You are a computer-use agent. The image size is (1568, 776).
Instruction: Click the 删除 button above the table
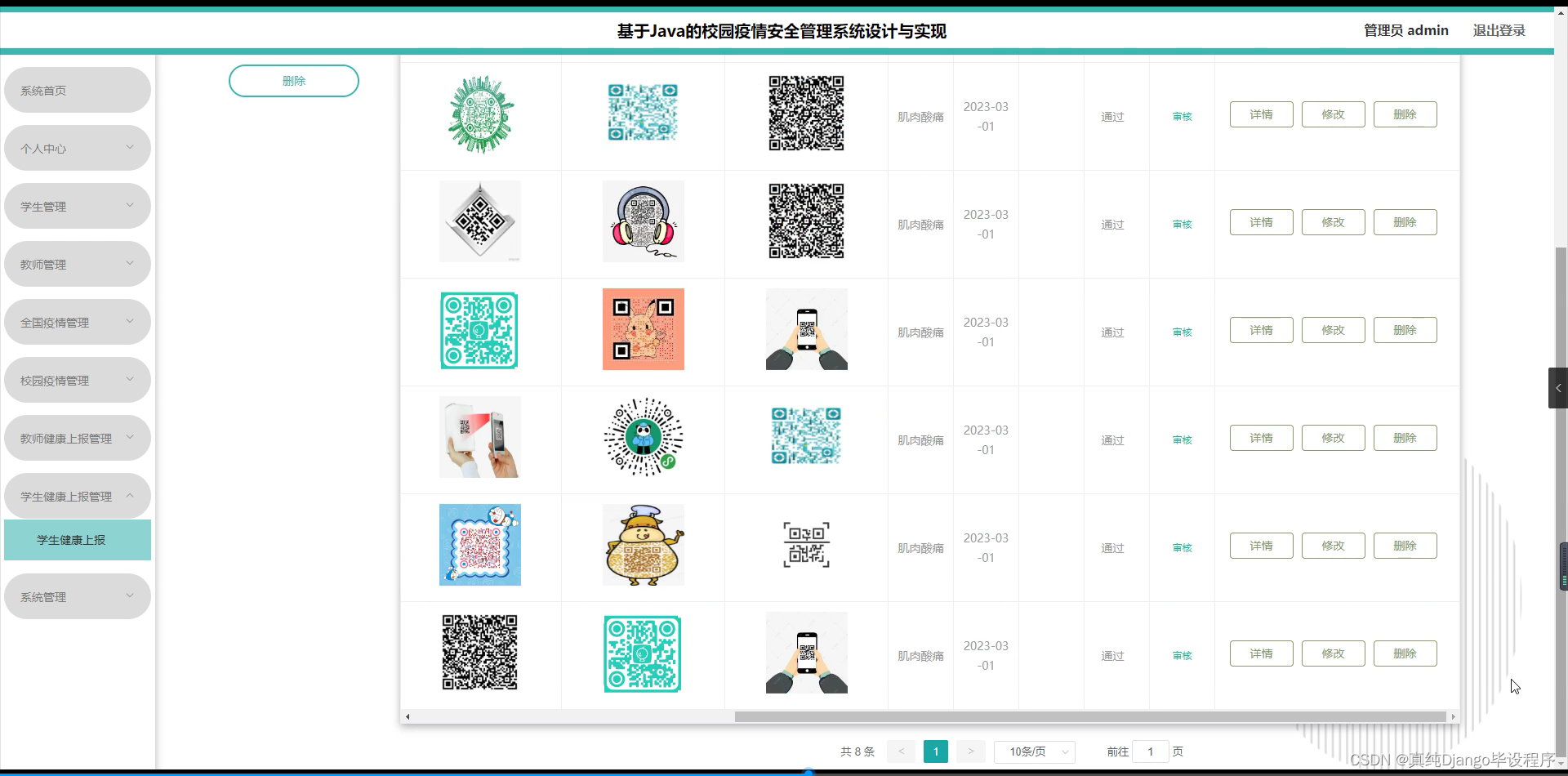(x=294, y=81)
